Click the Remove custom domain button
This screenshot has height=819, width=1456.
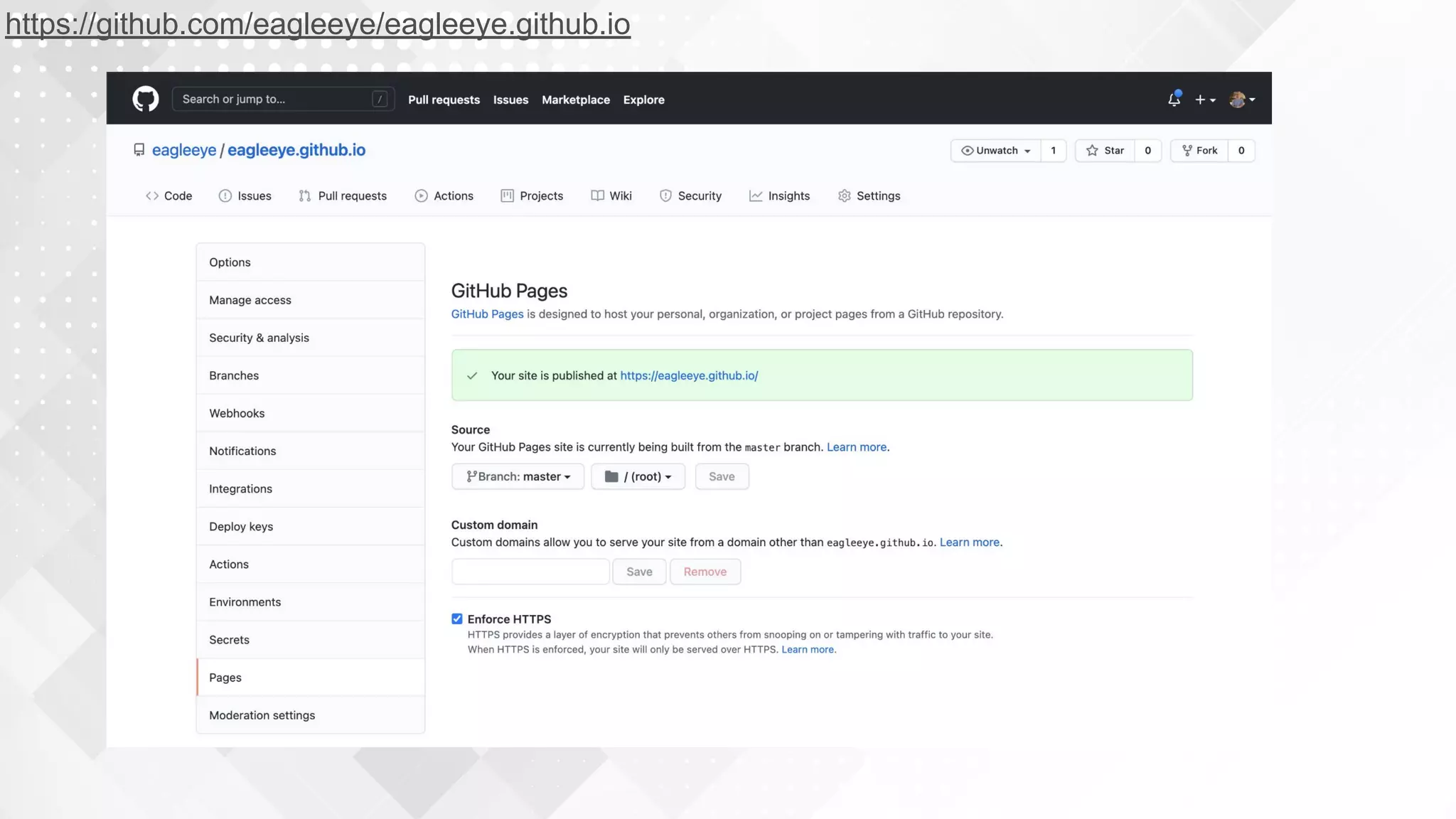coord(705,572)
